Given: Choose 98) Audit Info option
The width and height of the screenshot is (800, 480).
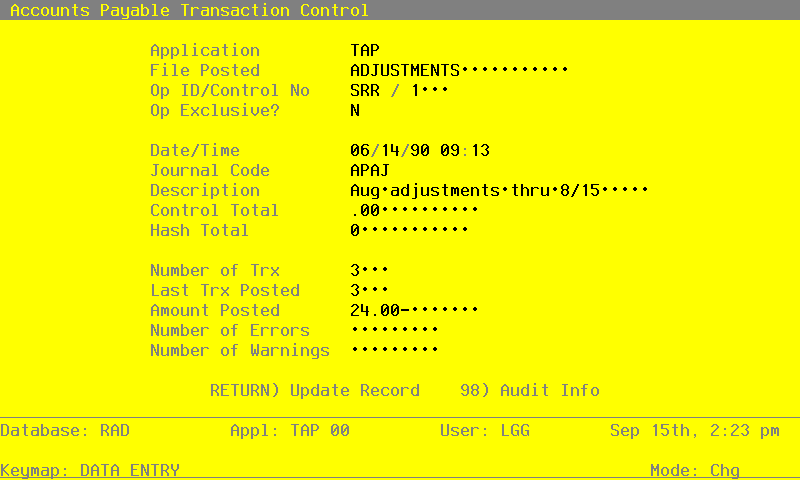Looking at the screenshot, I should pyautogui.click(x=530, y=390).
